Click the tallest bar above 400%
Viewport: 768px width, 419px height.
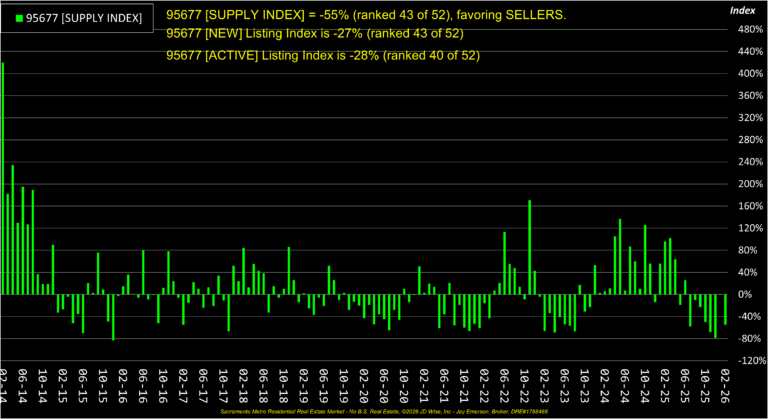point(3,178)
